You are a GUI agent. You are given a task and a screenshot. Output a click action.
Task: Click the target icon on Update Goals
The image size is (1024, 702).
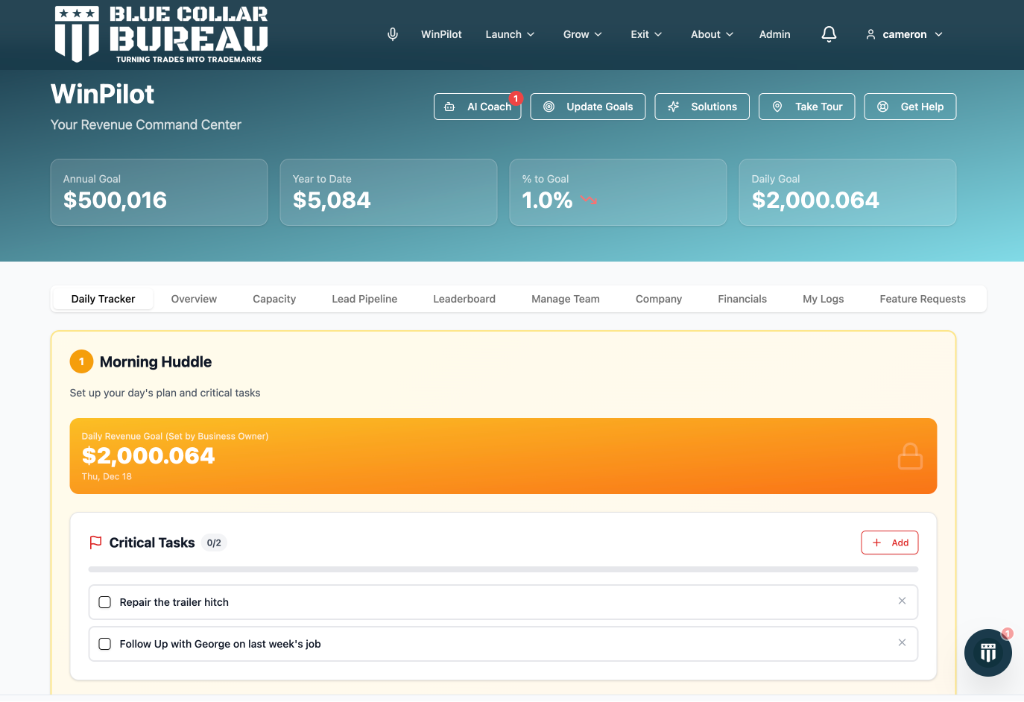pyautogui.click(x=549, y=106)
